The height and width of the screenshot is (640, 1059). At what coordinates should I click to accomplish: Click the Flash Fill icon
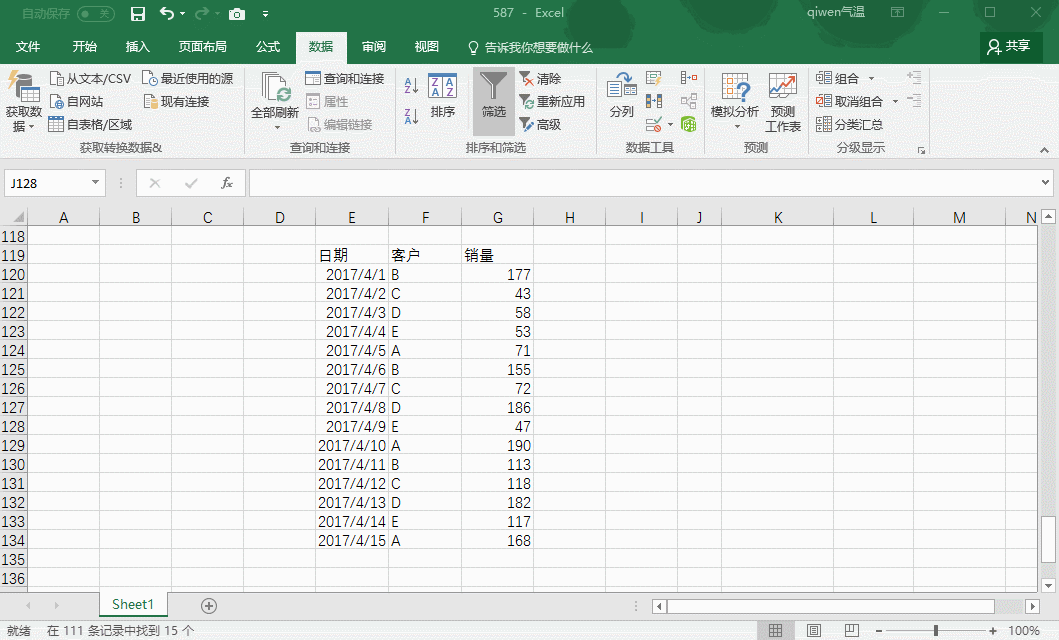(x=653, y=78)
